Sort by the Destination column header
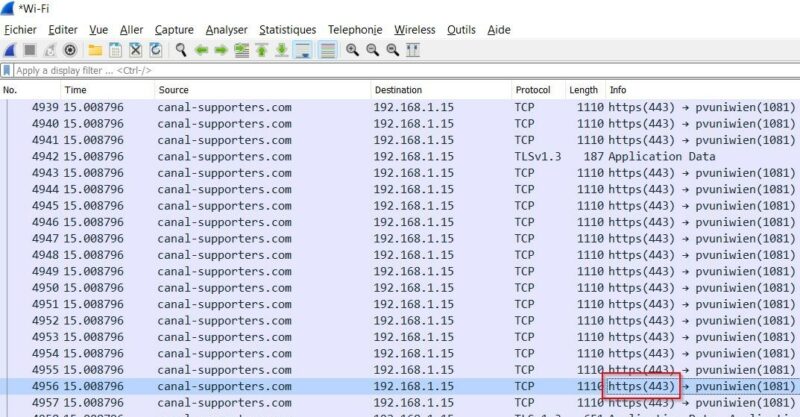The width and height of the screenshot is (800, 417). click(x=440, y=90)
